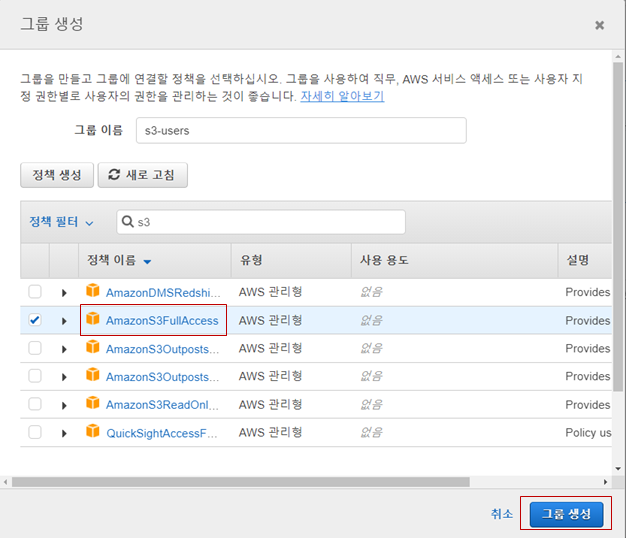This screenshot has width=626, height=538.
Task: Click the 새로 고침 refresh button
Action: (x=143, y=175)
